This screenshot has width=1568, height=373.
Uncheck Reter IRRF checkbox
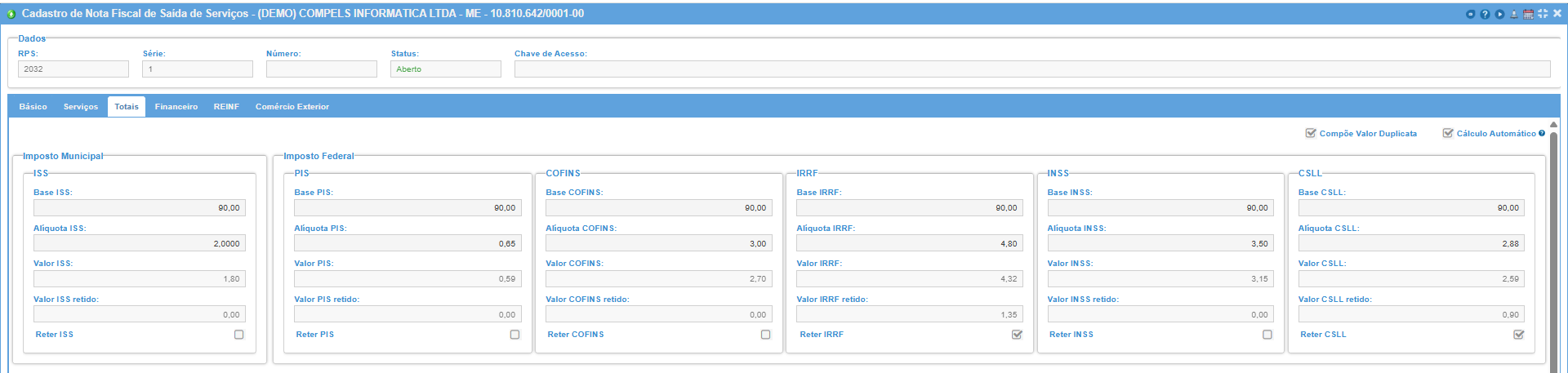click(1017, 335)
